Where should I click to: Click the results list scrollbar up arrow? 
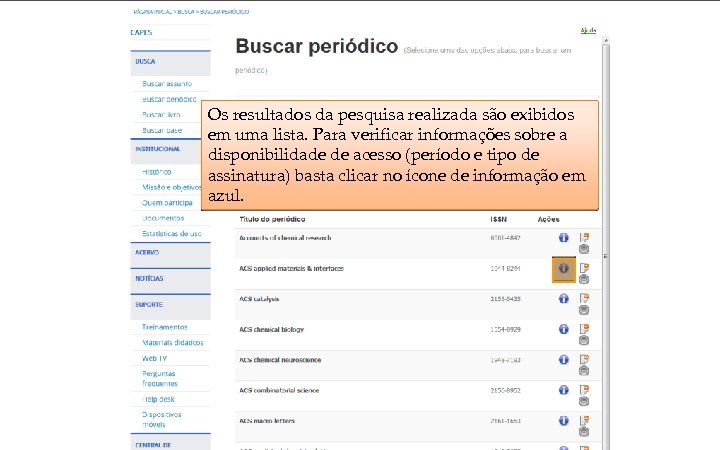click(606, 41)
